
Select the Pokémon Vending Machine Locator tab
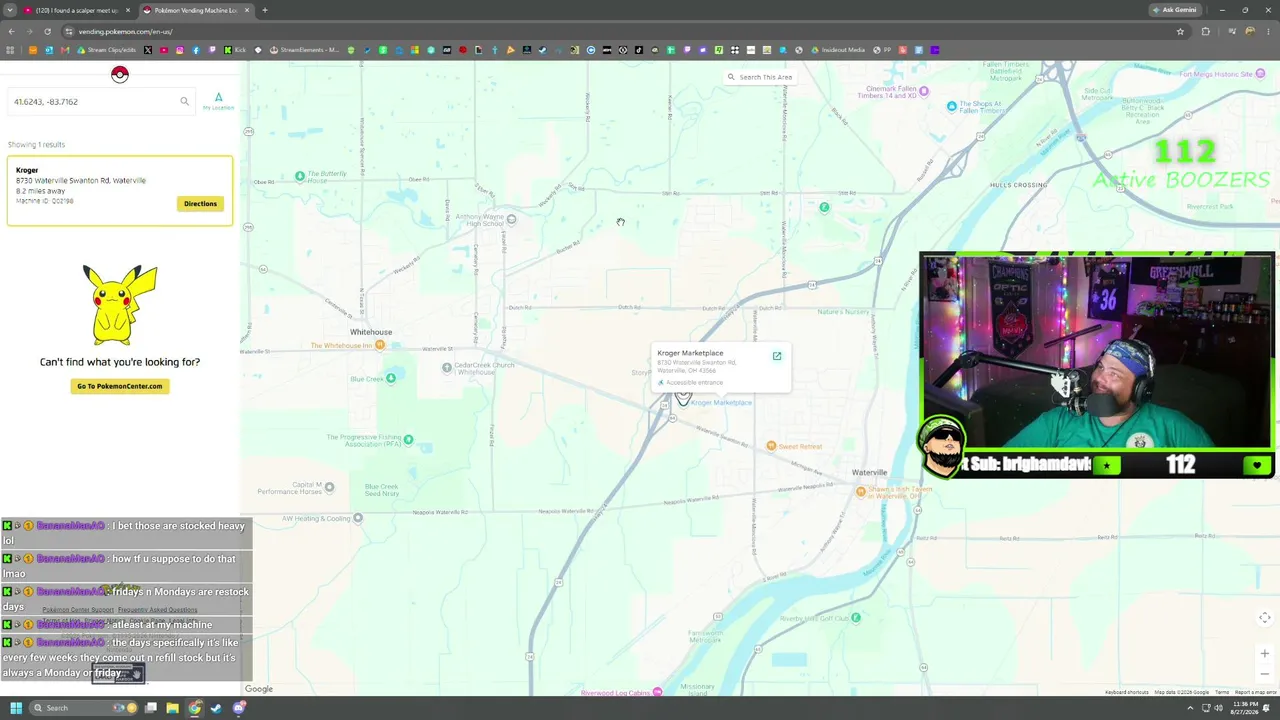click(x=195, y=10)
